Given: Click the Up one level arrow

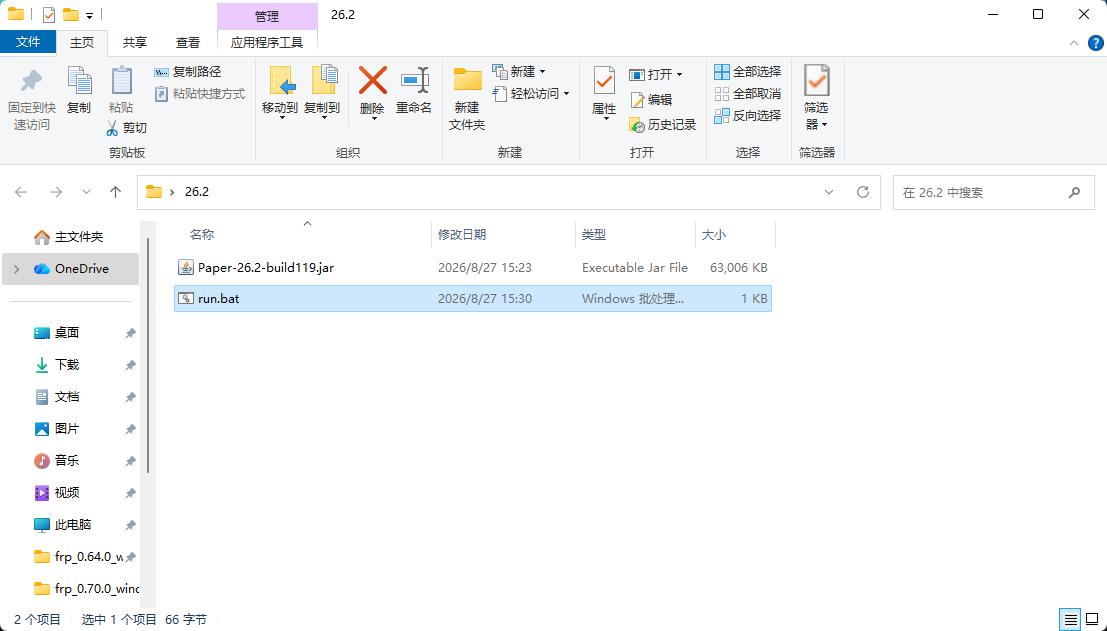Looking at the screenshot, I should pos(116,192).
